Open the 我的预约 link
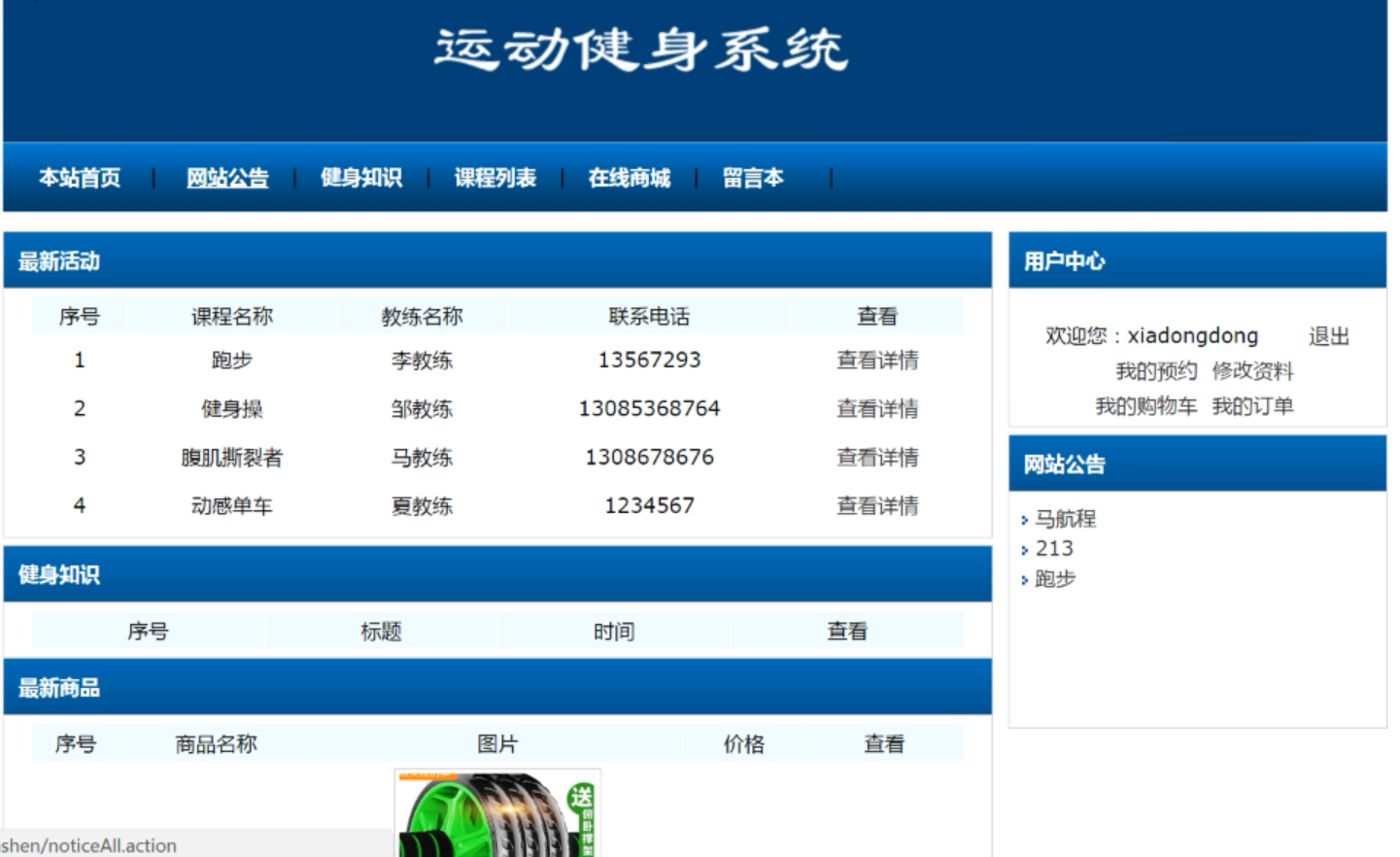Viewport: 1400px width, 857px height. (1156, 371)
